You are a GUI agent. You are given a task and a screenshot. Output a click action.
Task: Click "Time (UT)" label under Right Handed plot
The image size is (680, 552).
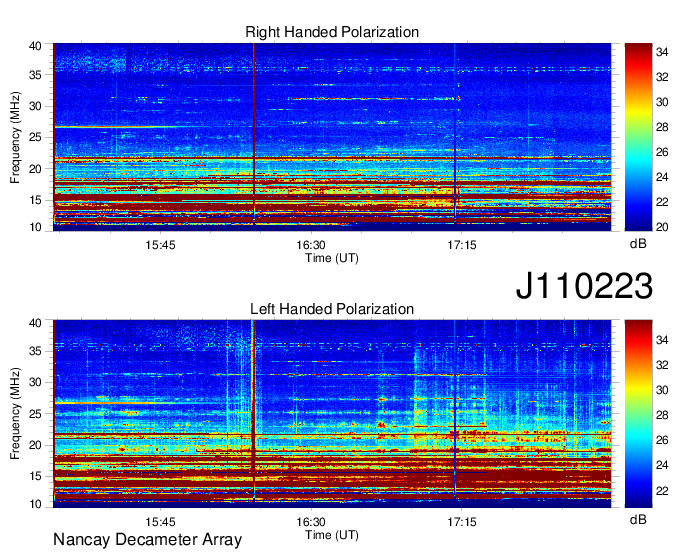coord(332,258)
